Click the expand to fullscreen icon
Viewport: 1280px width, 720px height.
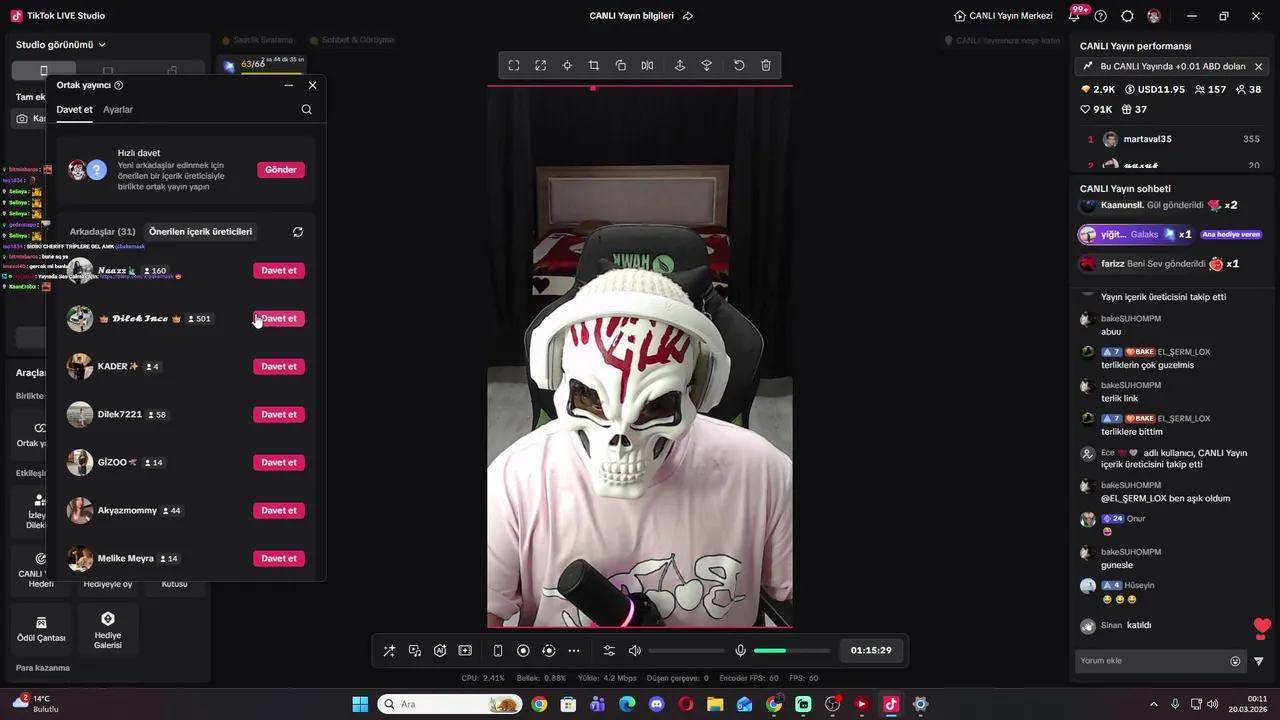tap(541, 65)
